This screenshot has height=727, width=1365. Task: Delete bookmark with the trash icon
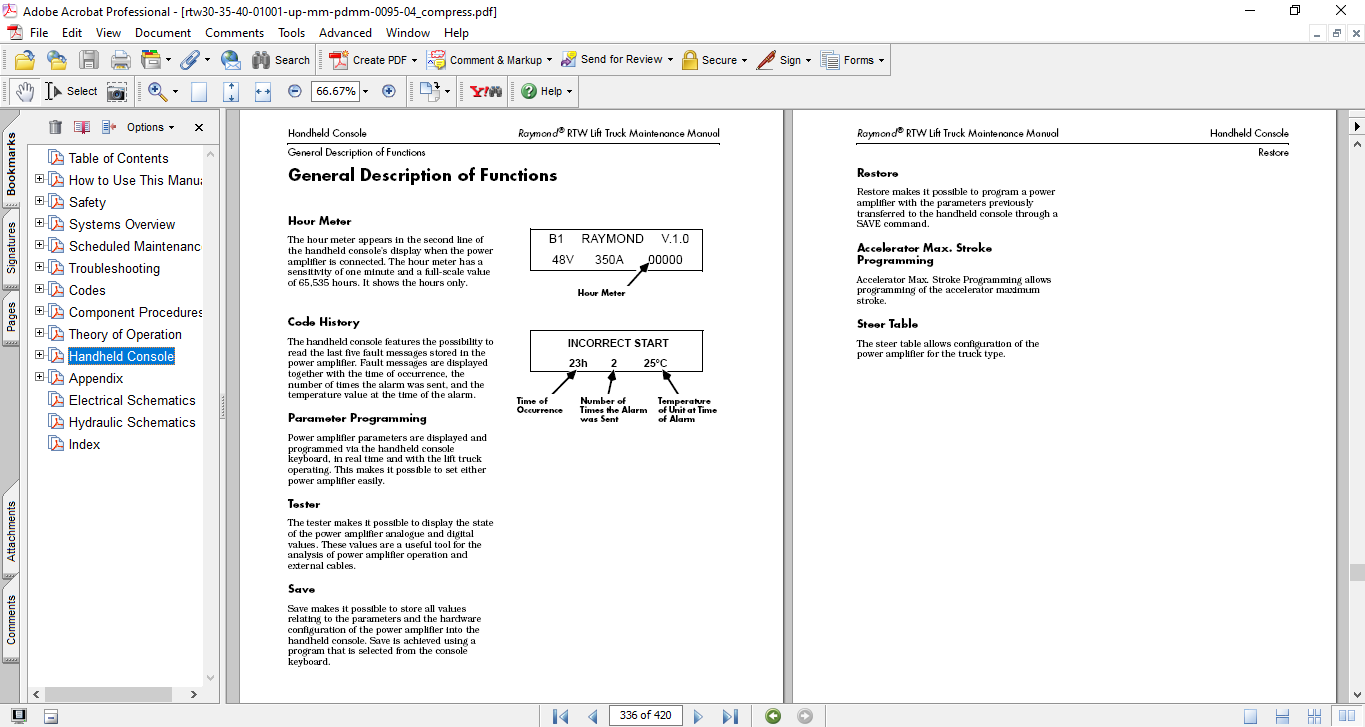[55, 127]
